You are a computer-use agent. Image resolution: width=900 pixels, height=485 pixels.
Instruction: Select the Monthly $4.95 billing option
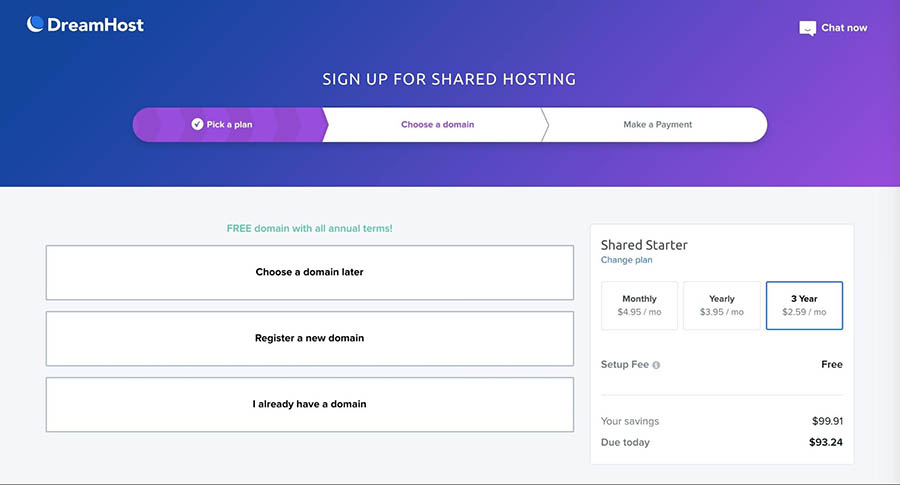(x=639, y=305)
